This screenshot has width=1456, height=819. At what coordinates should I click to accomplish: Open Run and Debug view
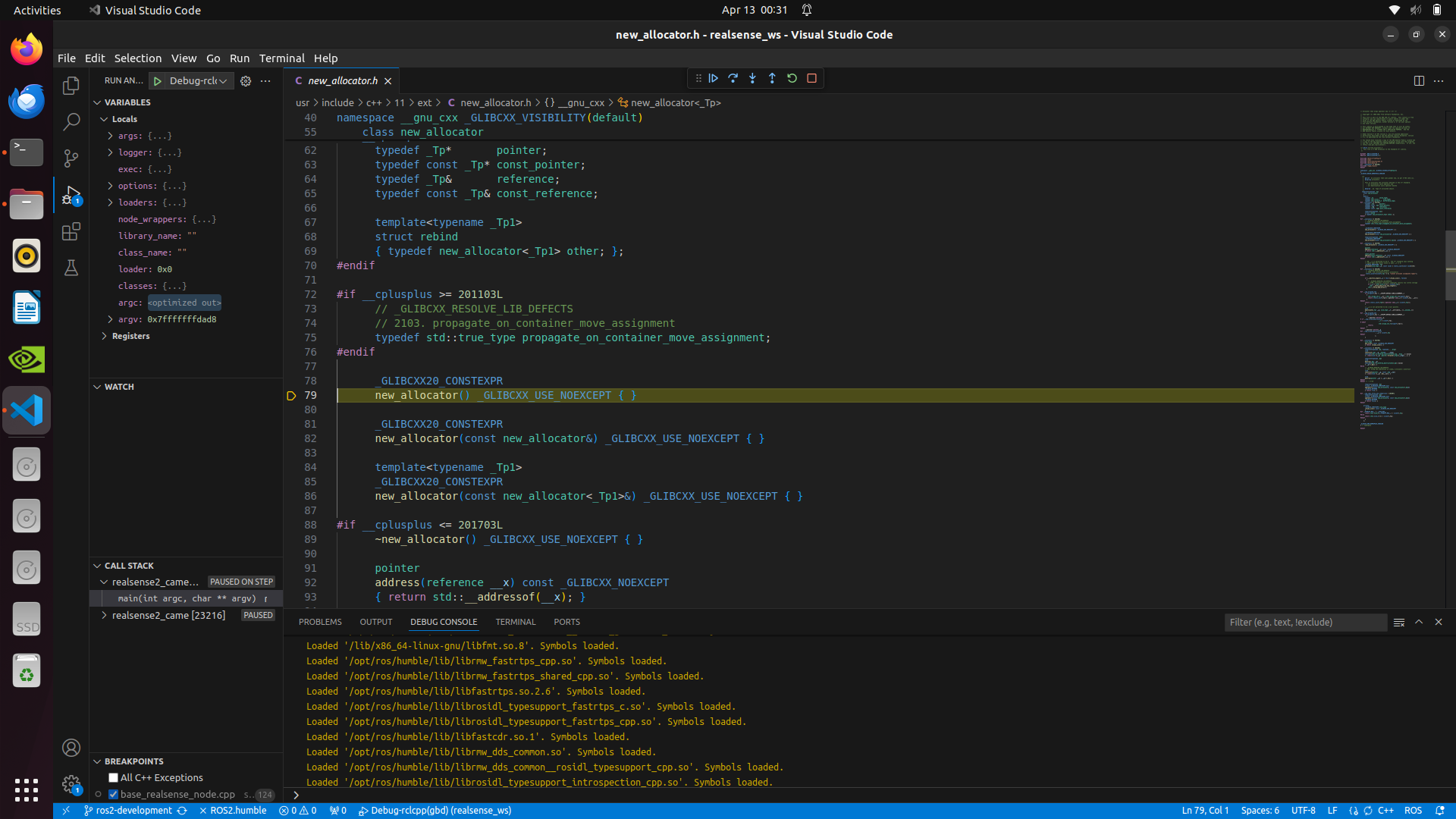point(71,196)
